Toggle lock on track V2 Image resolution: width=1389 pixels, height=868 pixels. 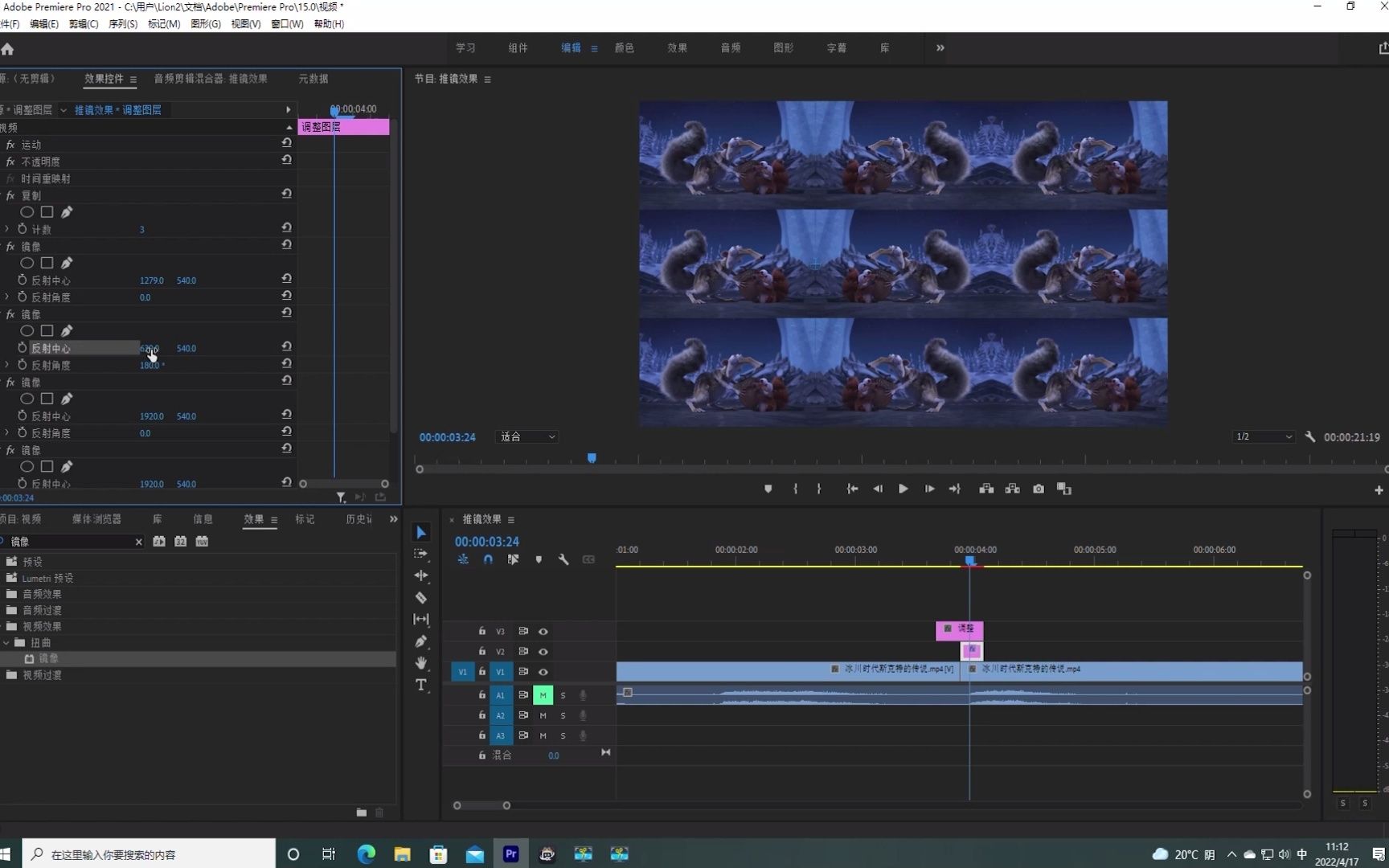click(482, 652)
